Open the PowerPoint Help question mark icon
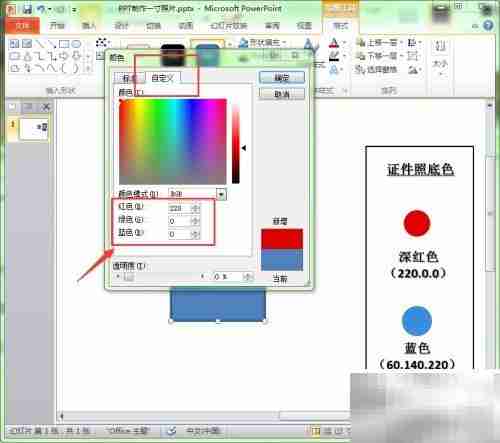The width and height of the screenshot is (500, 443). coord(488,26)
